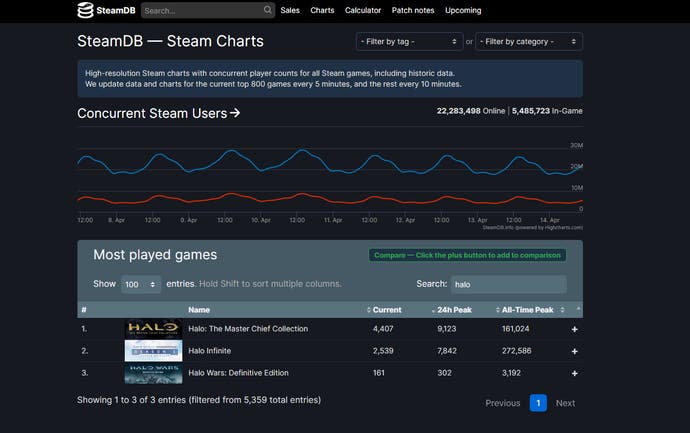690x433 pixels.
Task: Click the SteamDB brand name link
Action: 116,10
